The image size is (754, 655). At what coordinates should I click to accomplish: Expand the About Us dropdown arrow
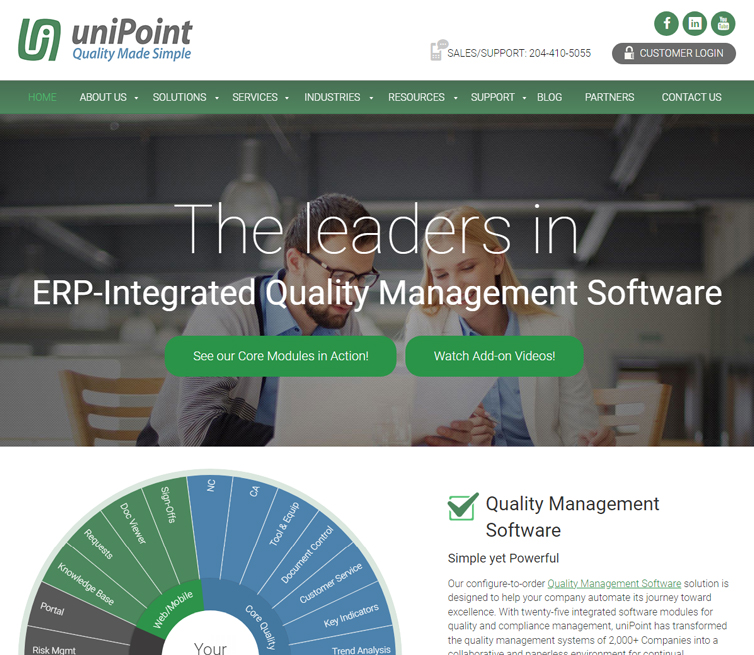coord(137,98)
